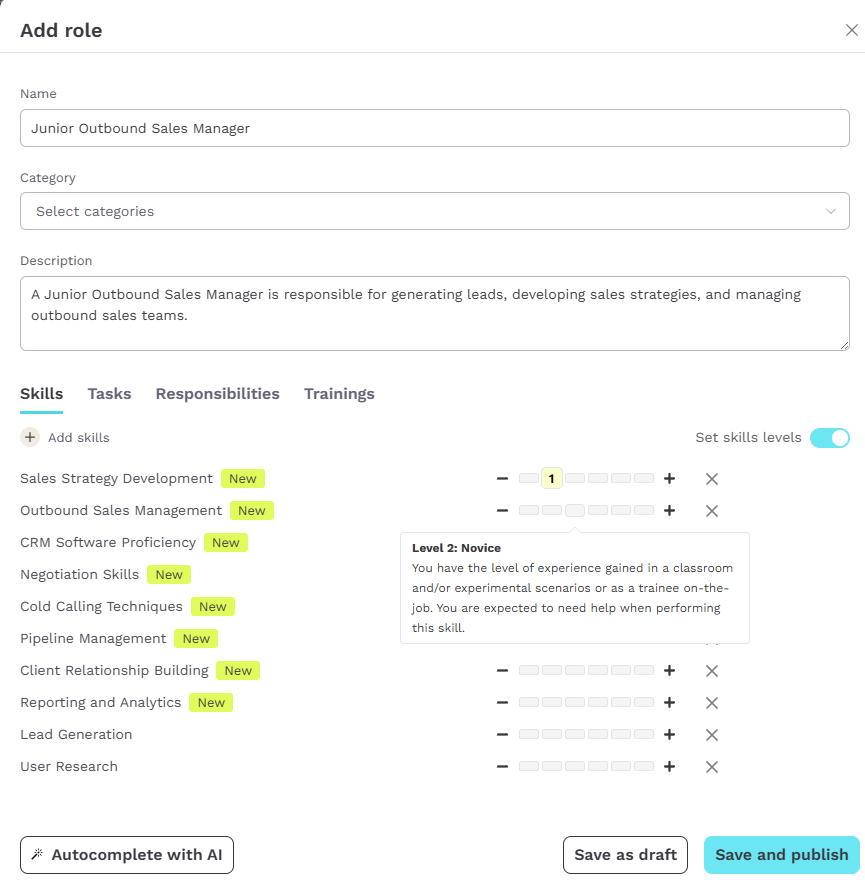Remove the User Research skill

(712, 767)
